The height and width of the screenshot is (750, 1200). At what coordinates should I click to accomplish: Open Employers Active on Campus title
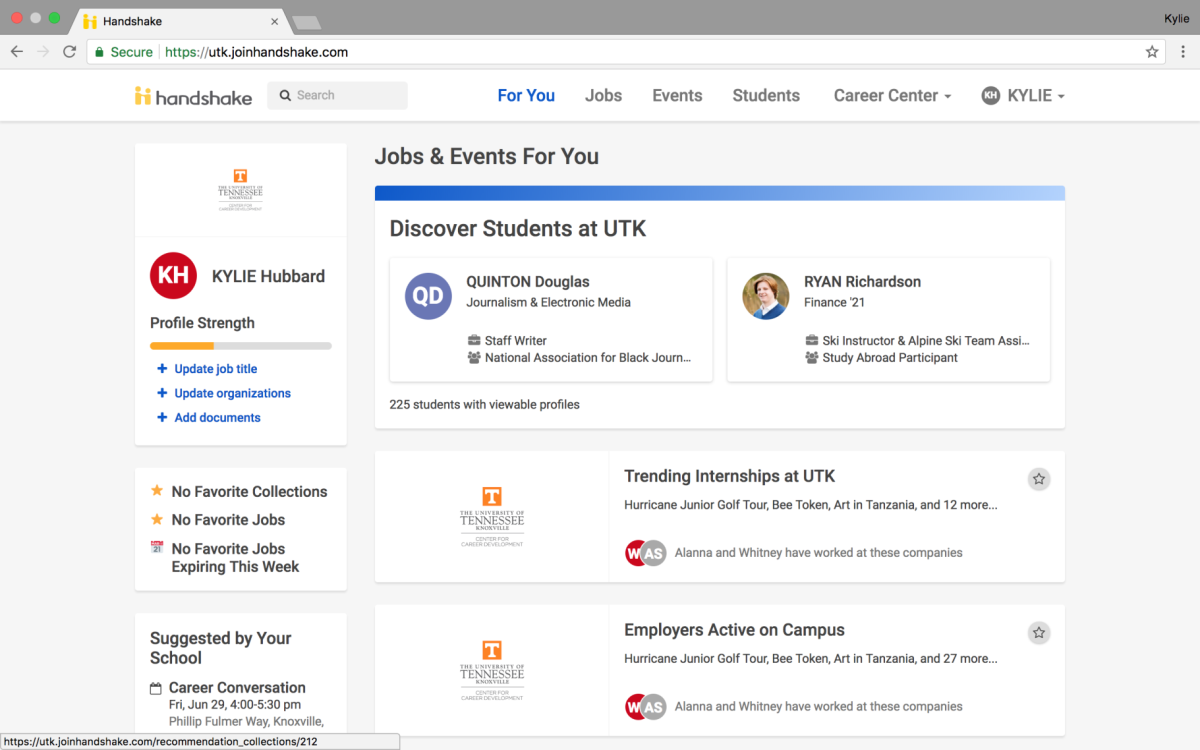734,630
